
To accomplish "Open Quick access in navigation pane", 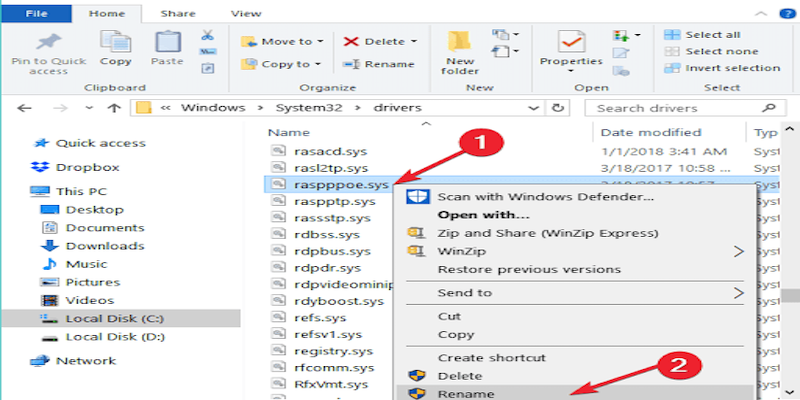I will click(101, 143).
